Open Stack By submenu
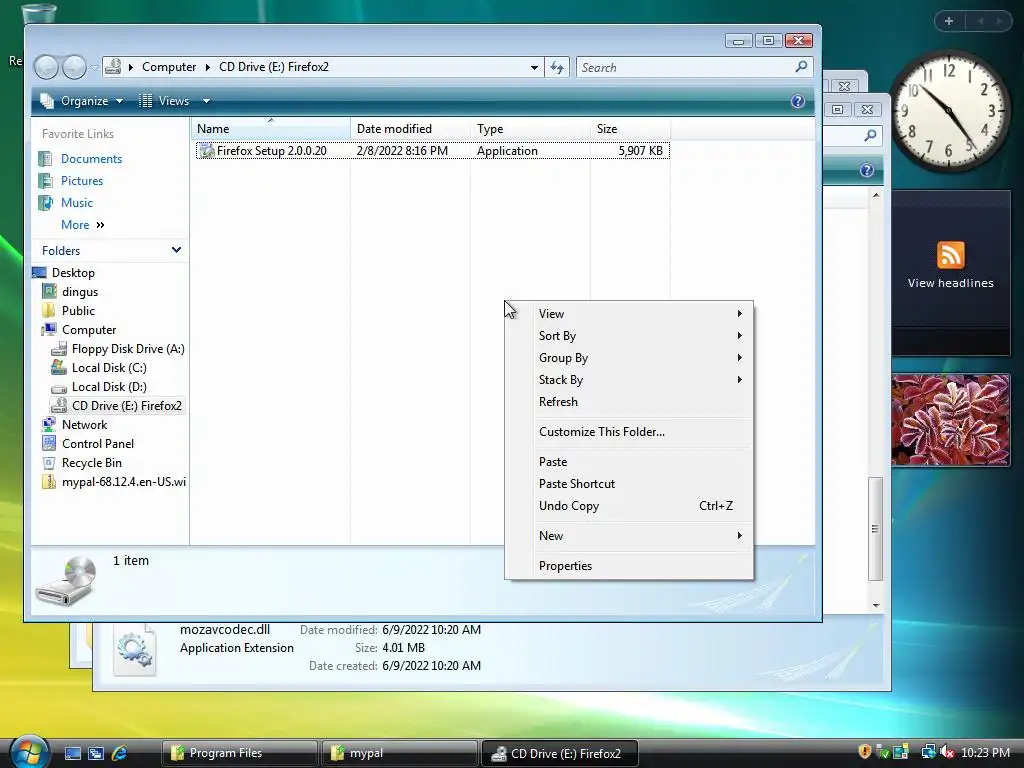1024x768 pixels. pos(629,379)
